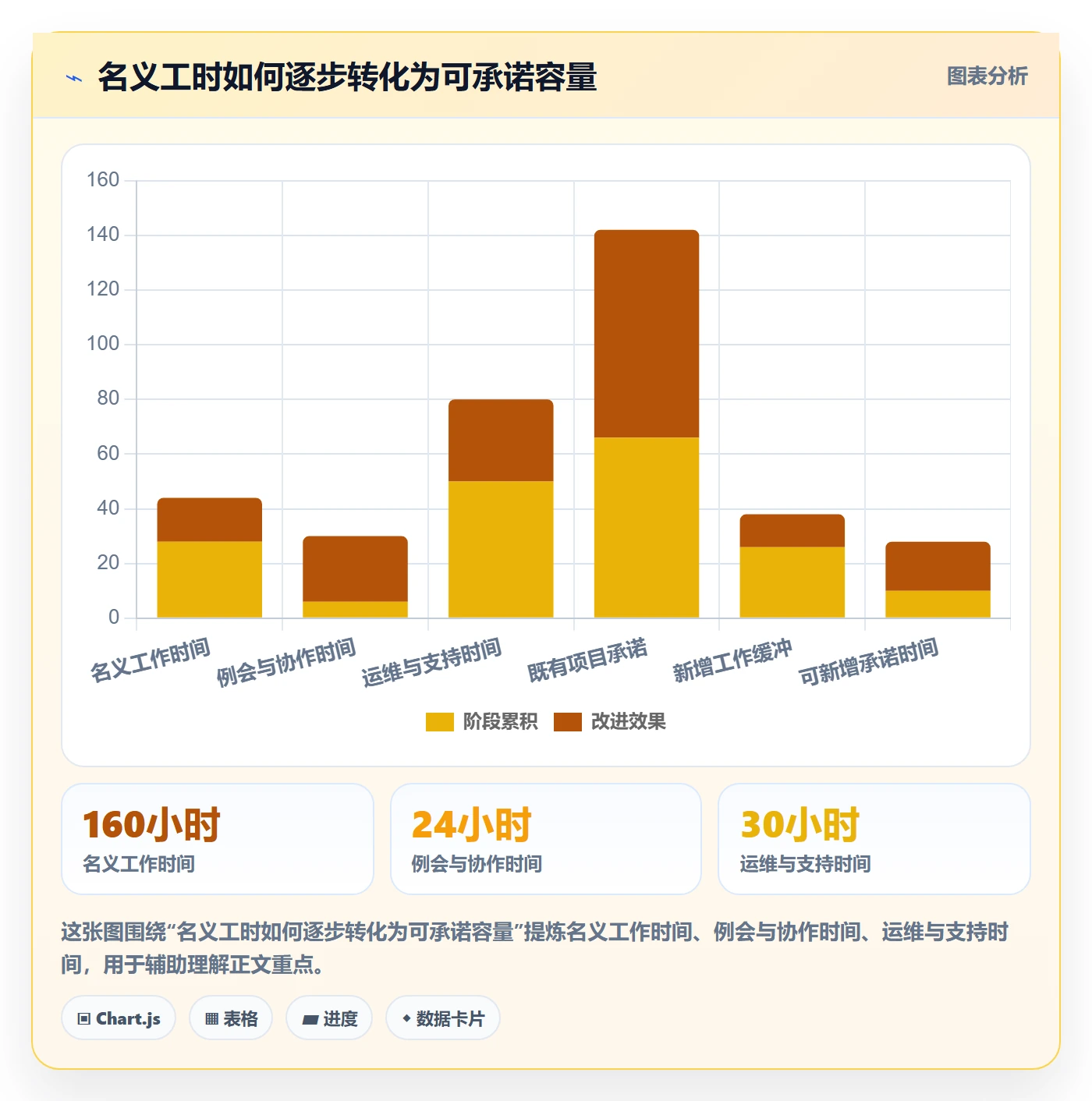Screen dimensions: 1092x1101
Task: Toggle the 改进效果 legend swatch
Action: click(567, 722)
